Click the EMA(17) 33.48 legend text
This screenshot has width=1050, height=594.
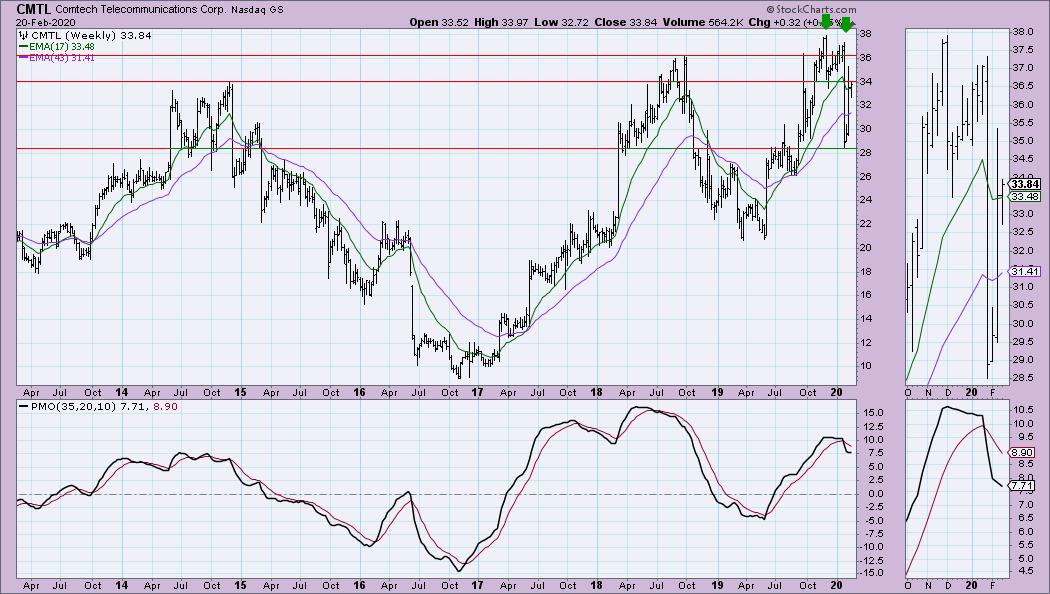click(61, 47)
